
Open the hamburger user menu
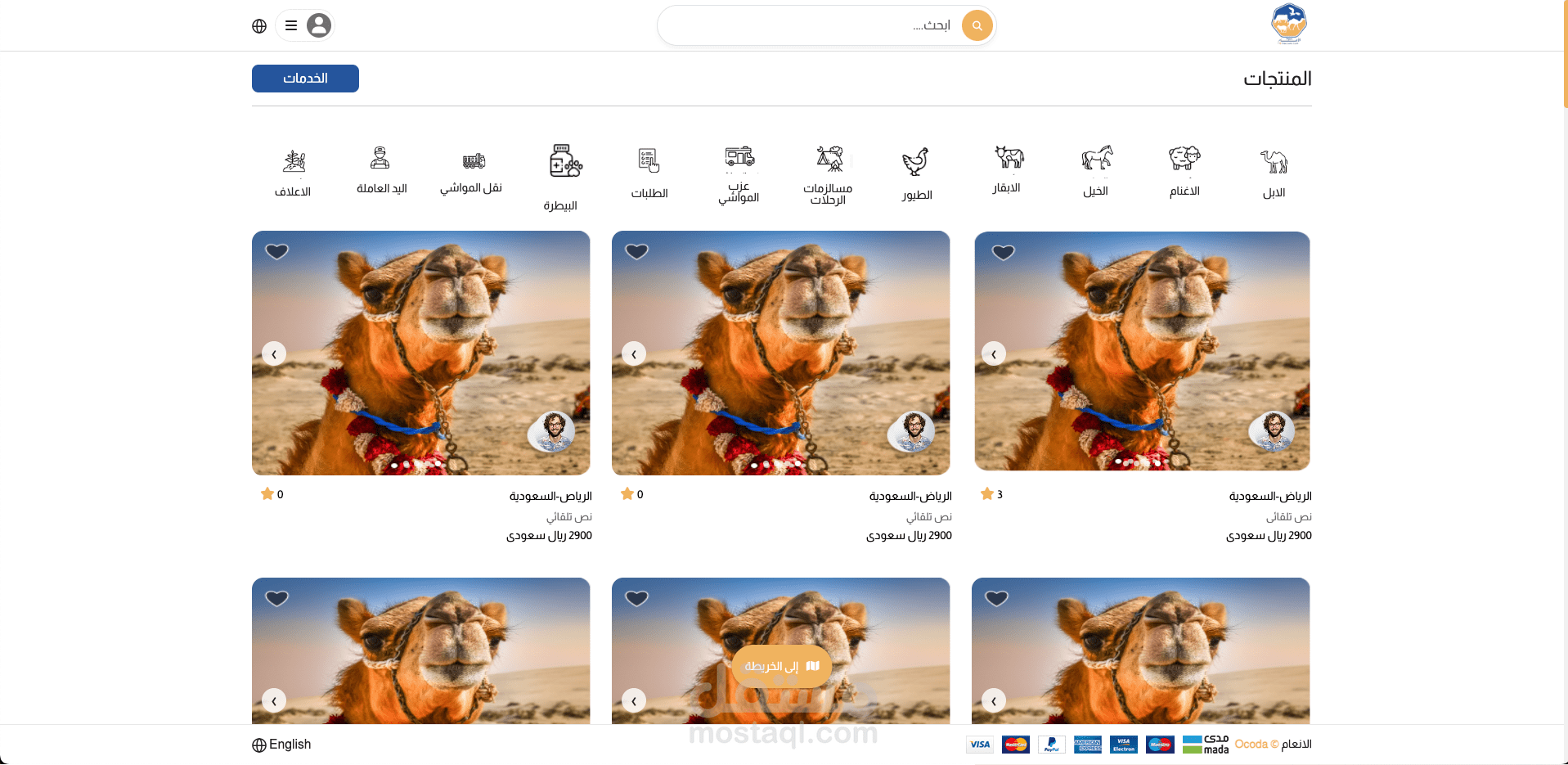point(305,25)
